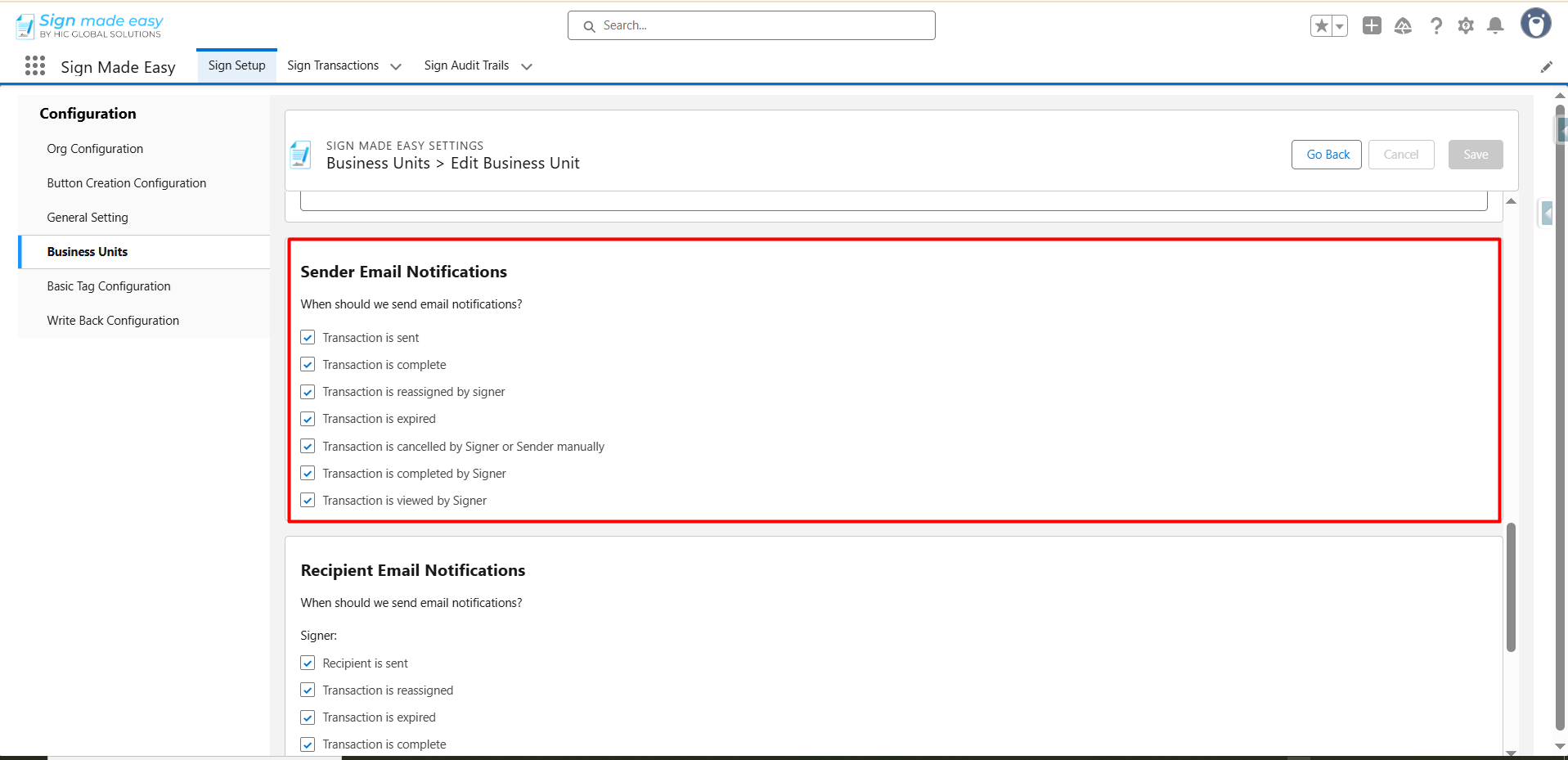Image resolution: width=1568 pixels, height=760 pixels.
Task: Open the App Launcher grid icon
Action: tap(35, 66)
